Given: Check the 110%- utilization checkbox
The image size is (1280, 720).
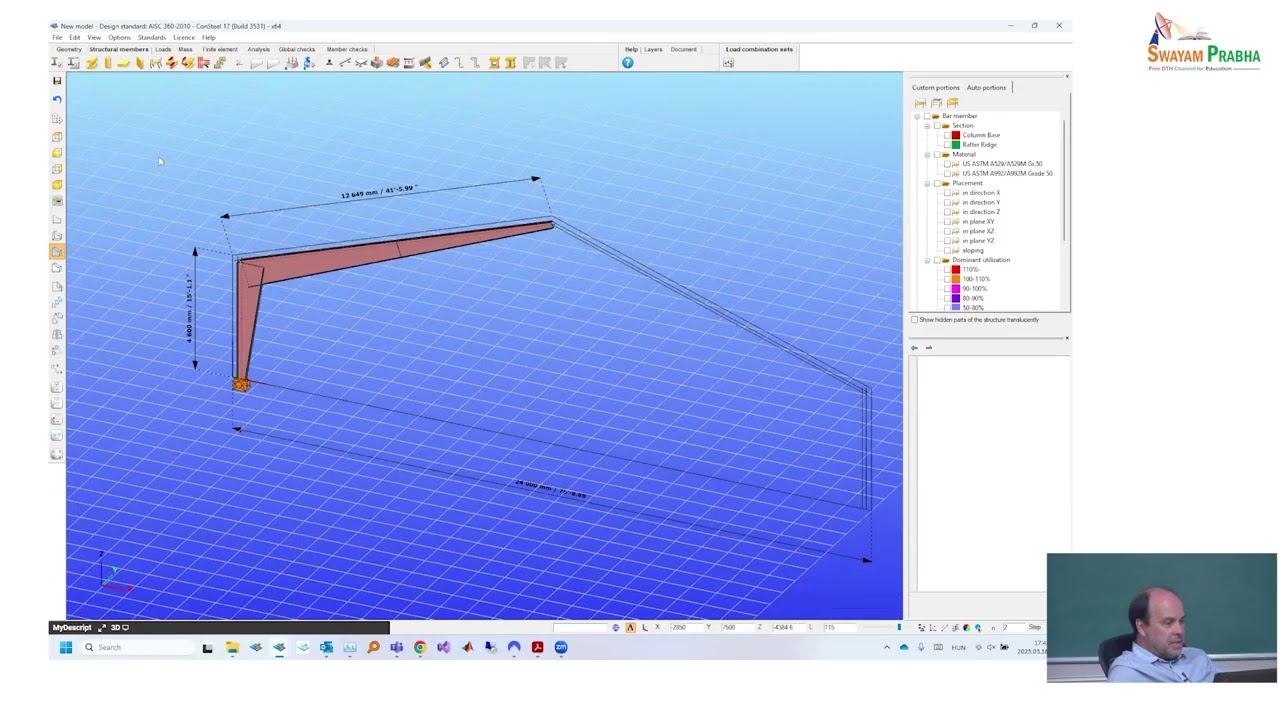Looking at the screenshot, I should pos(947,270).
